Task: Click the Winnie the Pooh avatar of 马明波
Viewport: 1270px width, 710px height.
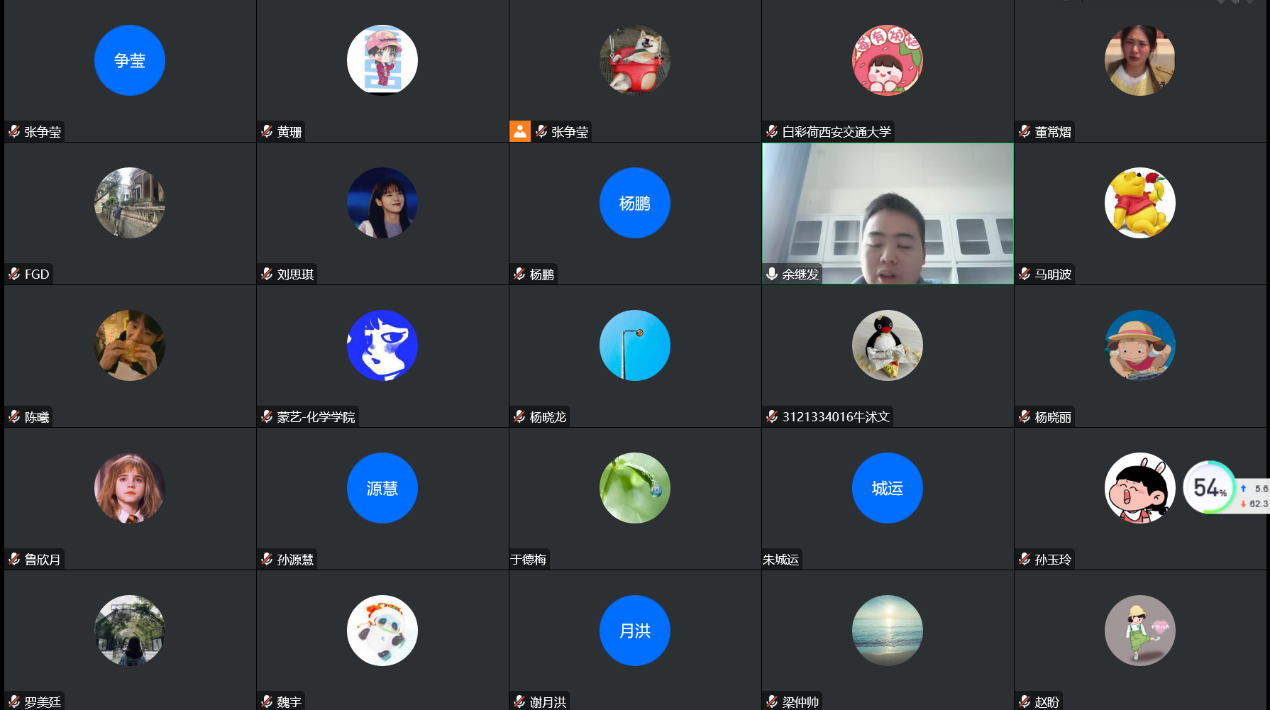Action: [x=1140, y=203]
